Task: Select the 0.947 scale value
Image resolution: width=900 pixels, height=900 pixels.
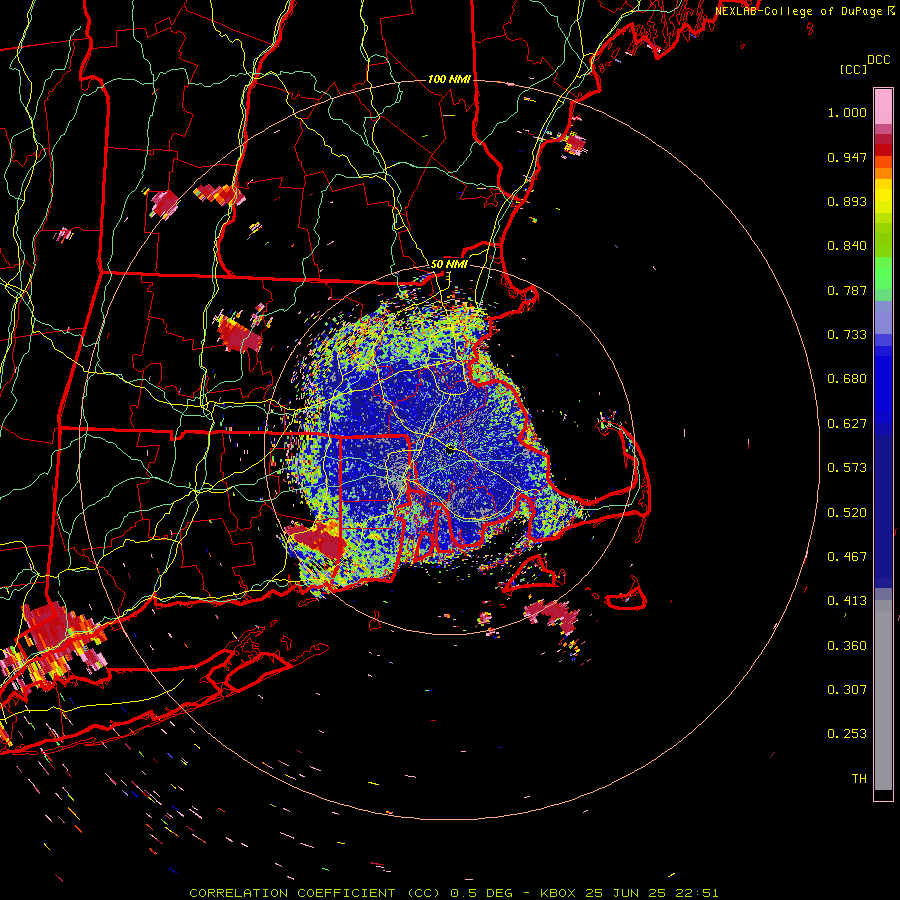Action: pos(847,157)
